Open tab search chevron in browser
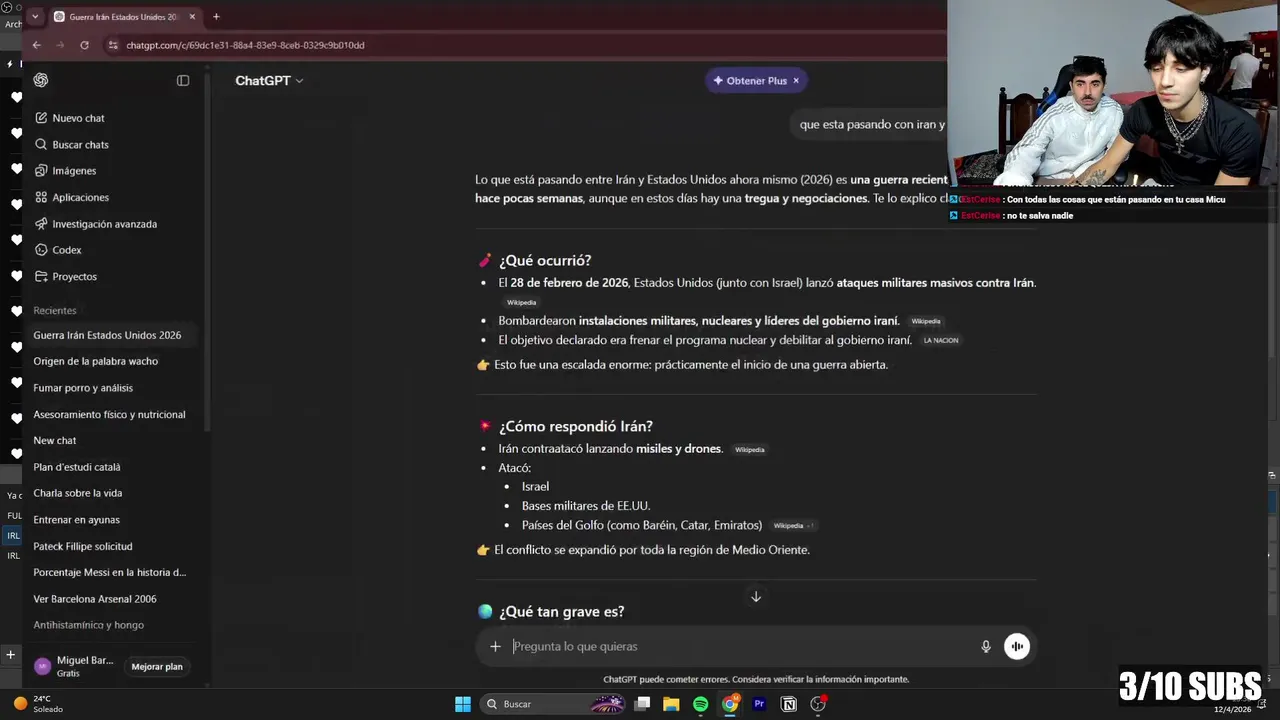The height and width of the screenshot is (720, 1280). (x=35, y=16)
